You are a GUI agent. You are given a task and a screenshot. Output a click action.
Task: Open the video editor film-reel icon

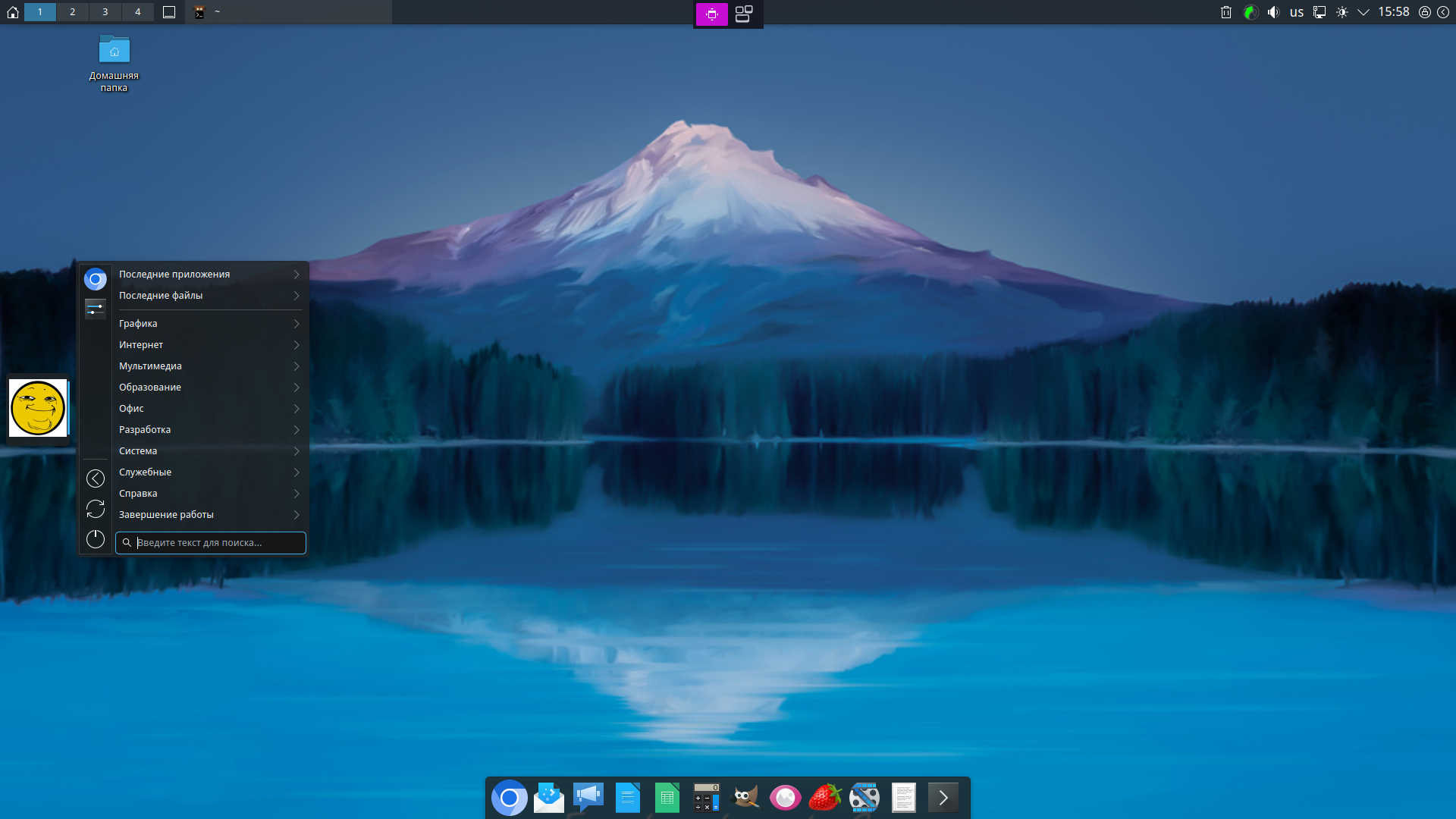click(864, 798)
